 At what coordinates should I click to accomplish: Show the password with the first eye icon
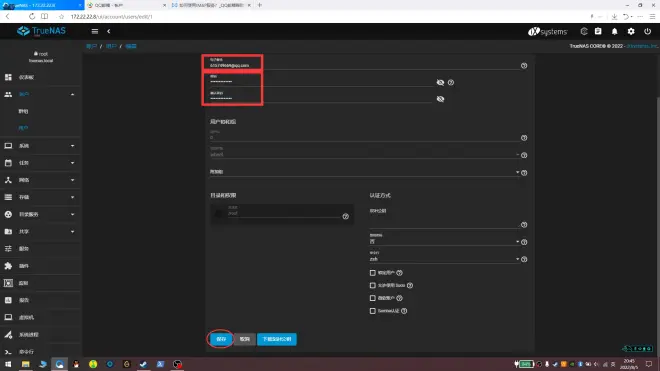click(440, 83)
